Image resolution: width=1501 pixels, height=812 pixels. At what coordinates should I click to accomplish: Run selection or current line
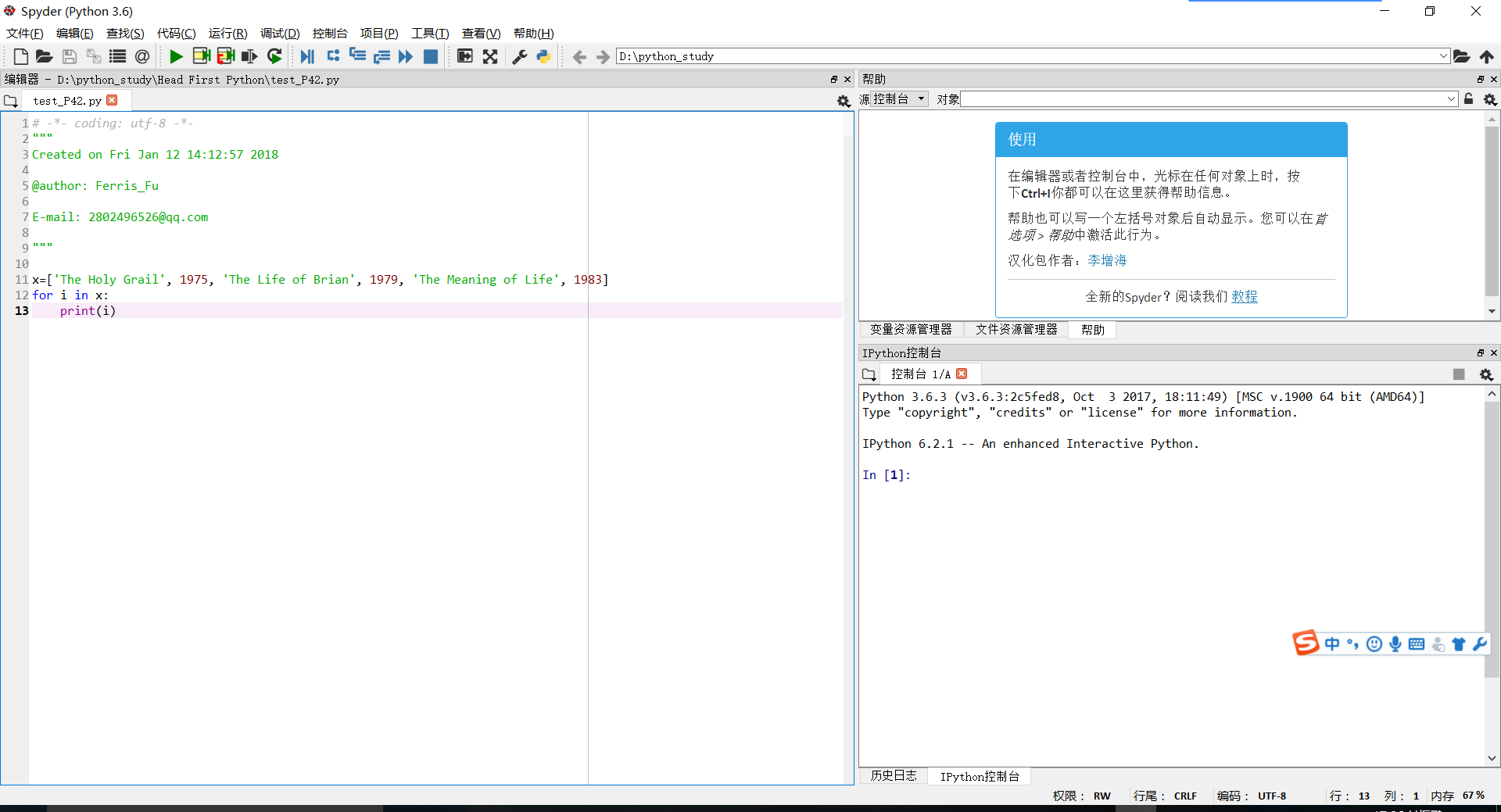pos(250,56)
